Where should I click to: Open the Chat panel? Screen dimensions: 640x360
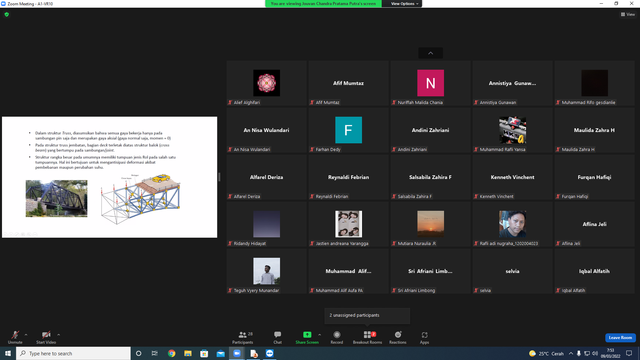pyautogui.click(x=278, y=337)
